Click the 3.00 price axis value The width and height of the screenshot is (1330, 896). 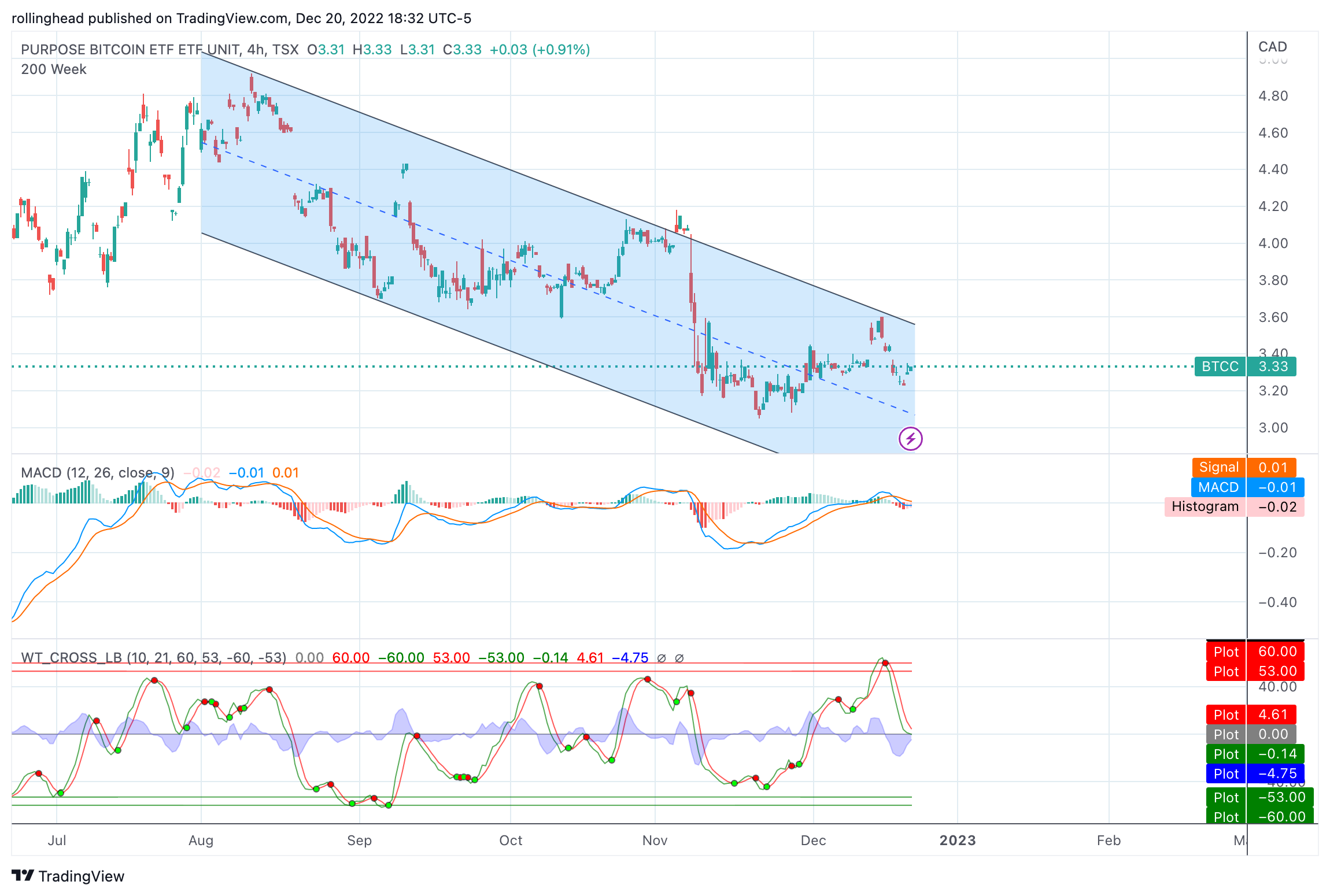(1273, 428)
